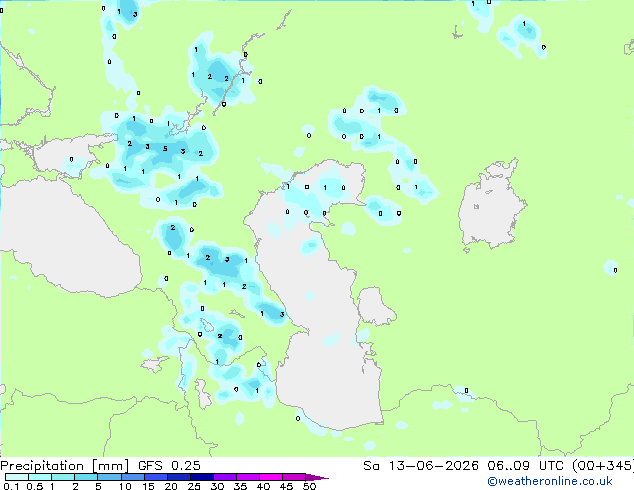Select the 40 mm magenta legend swatch
634x490 pixels.
[x=270, y=477]
